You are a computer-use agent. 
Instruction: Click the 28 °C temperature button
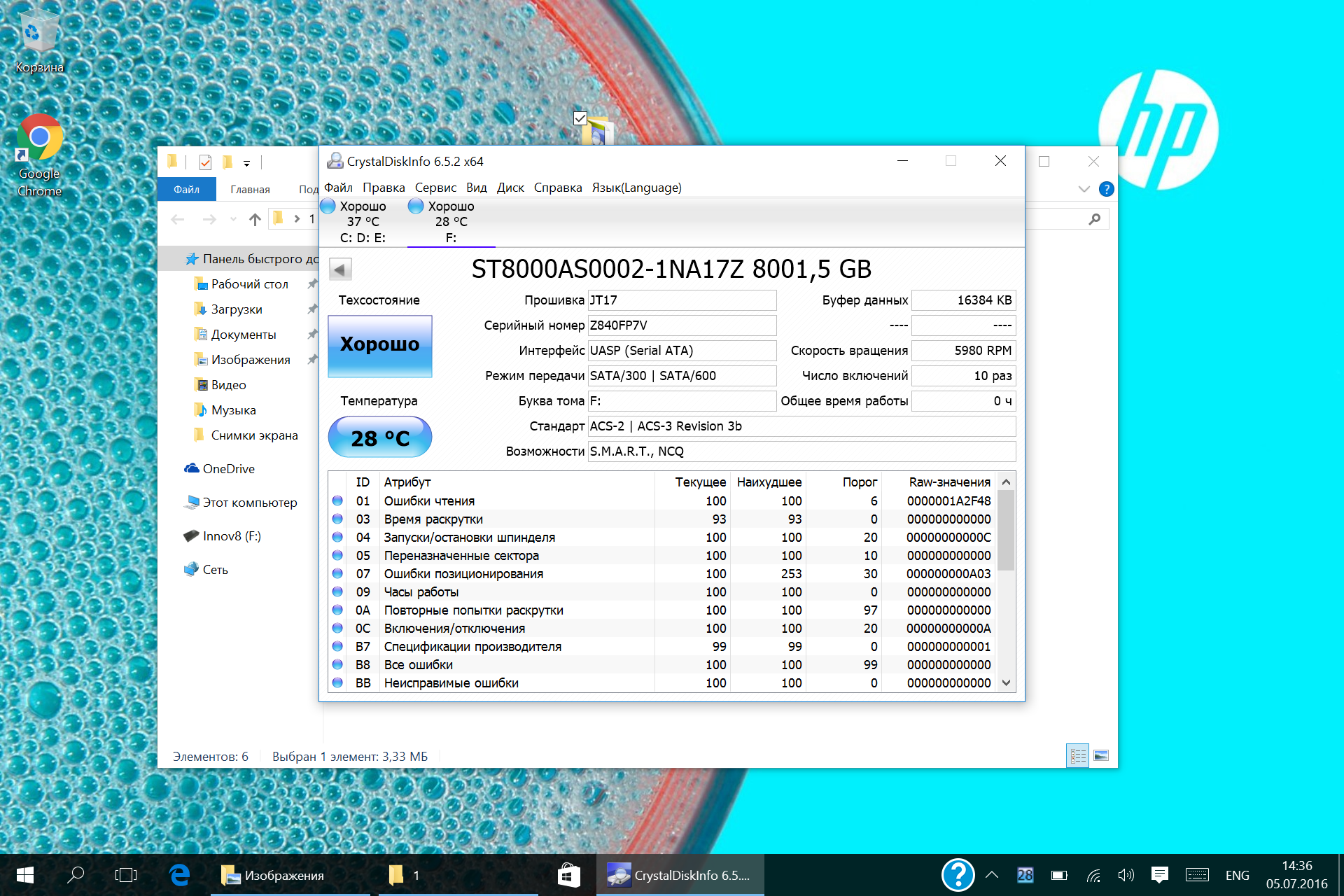[380, 437]
